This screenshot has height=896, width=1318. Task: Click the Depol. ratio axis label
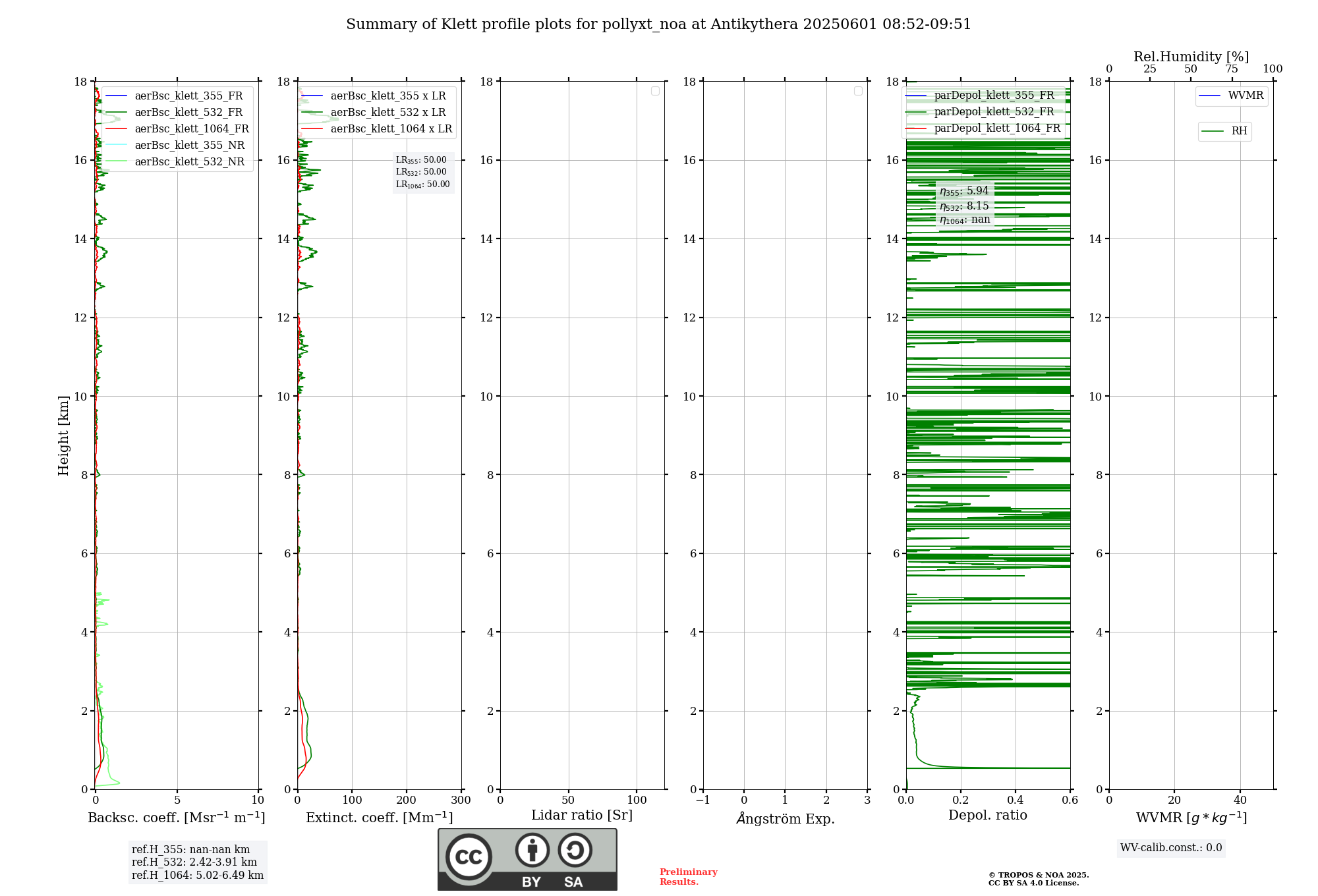988,816
